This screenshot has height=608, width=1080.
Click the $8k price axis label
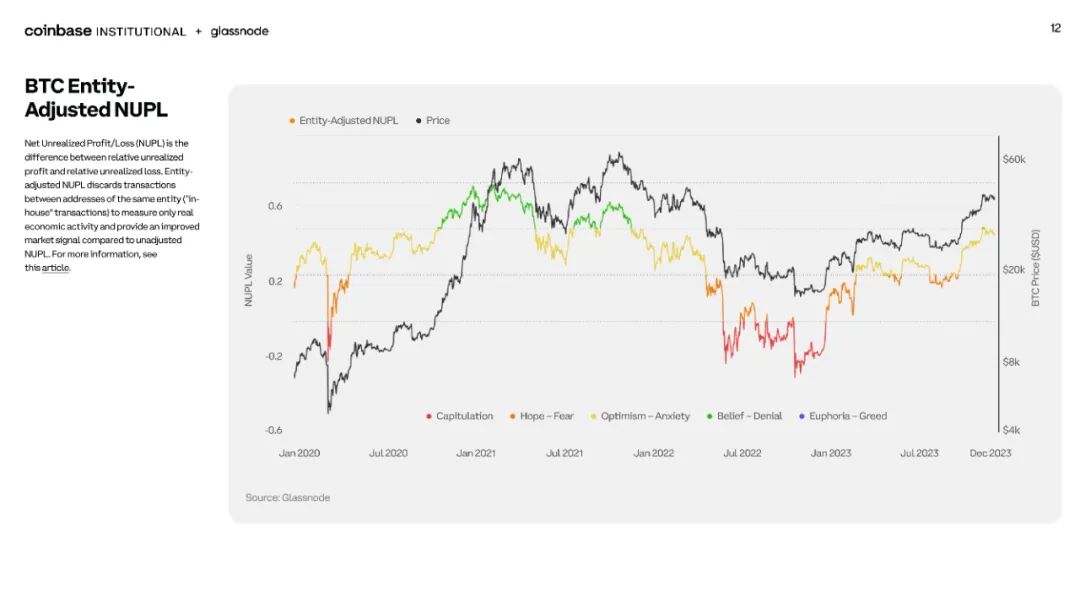coord(1011,362)
